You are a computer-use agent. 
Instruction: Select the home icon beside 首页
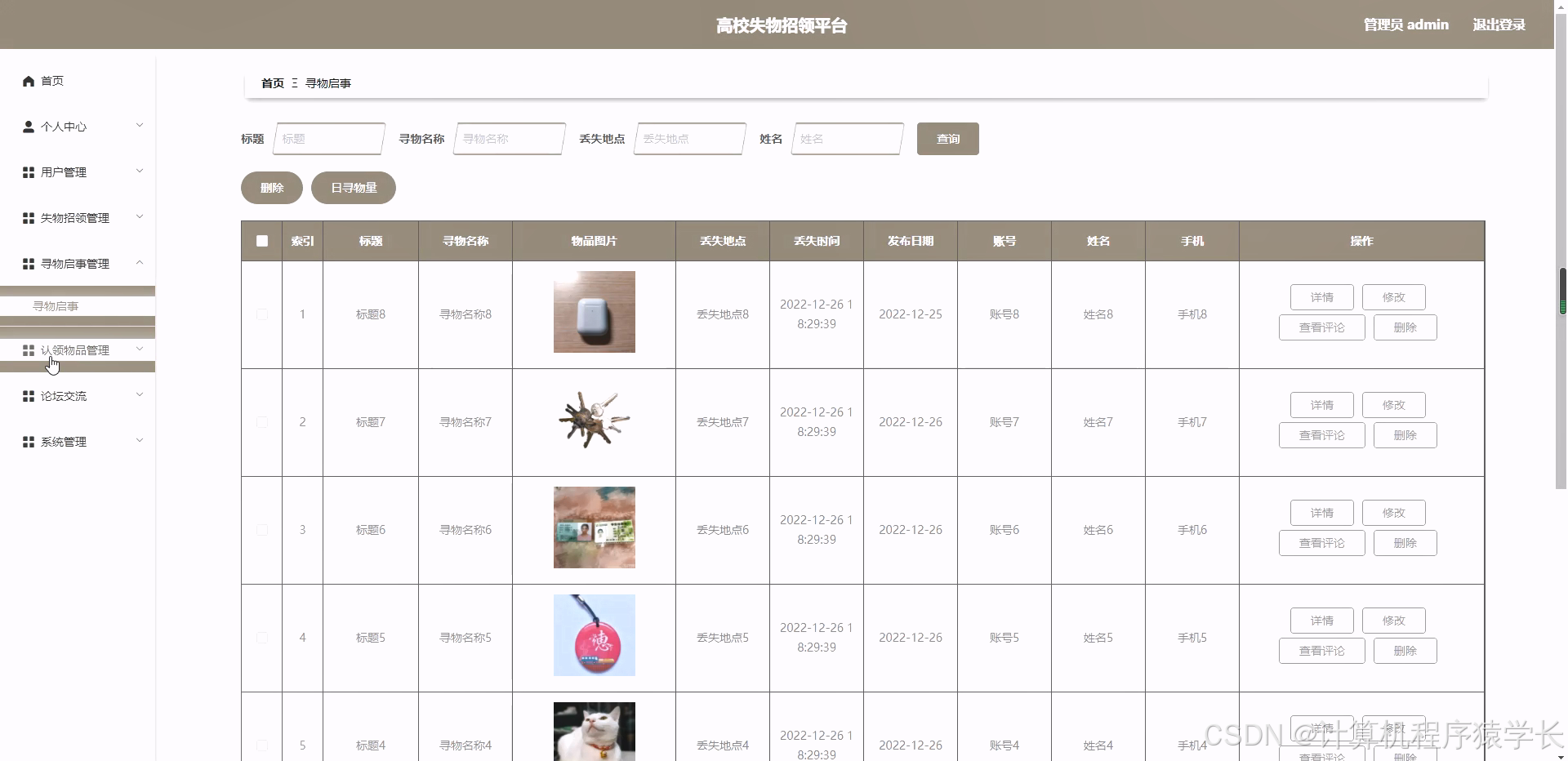click(x=27, y=81)
